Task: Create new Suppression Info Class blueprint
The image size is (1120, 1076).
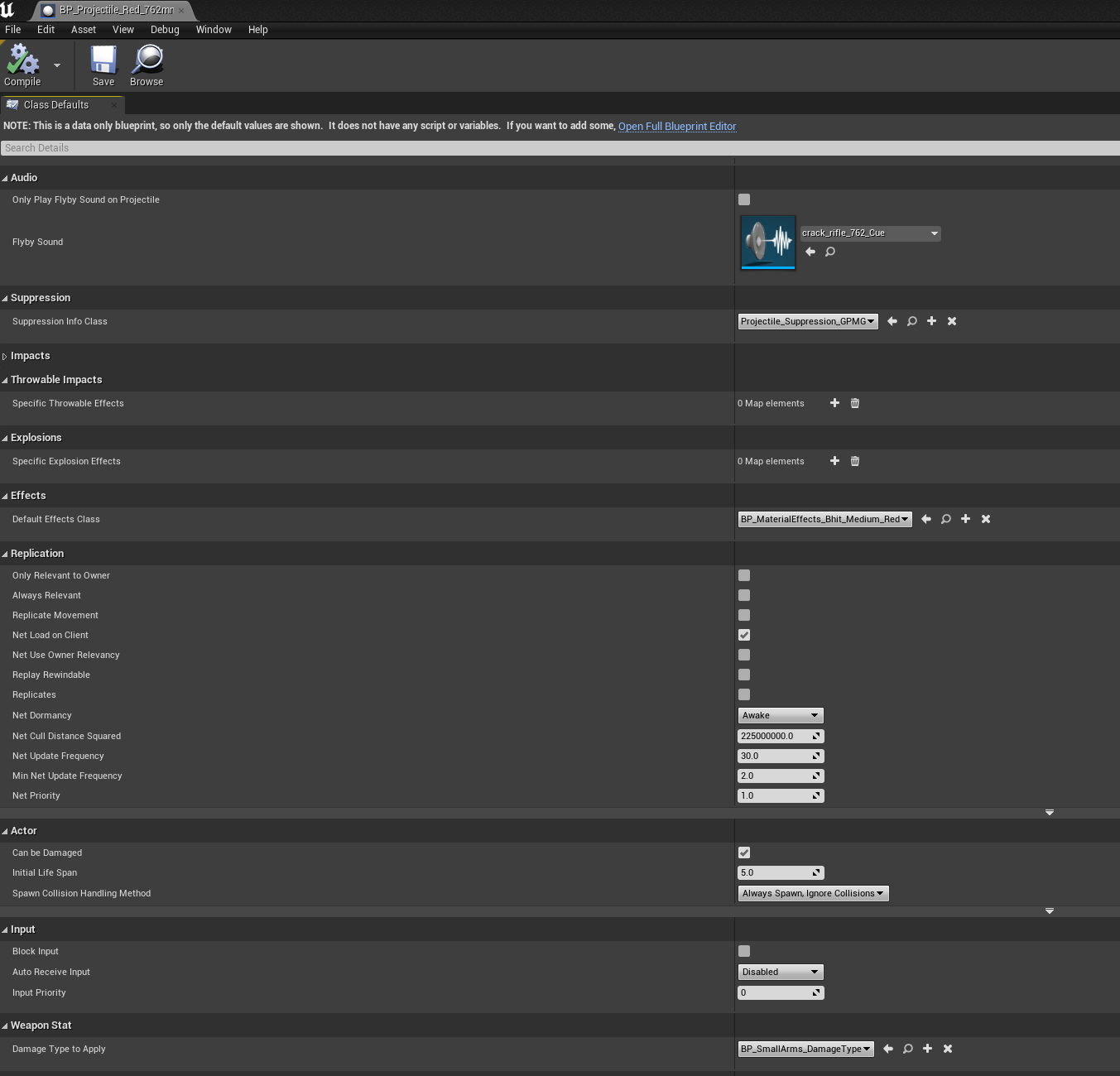Action: click(x=932, y=321)
